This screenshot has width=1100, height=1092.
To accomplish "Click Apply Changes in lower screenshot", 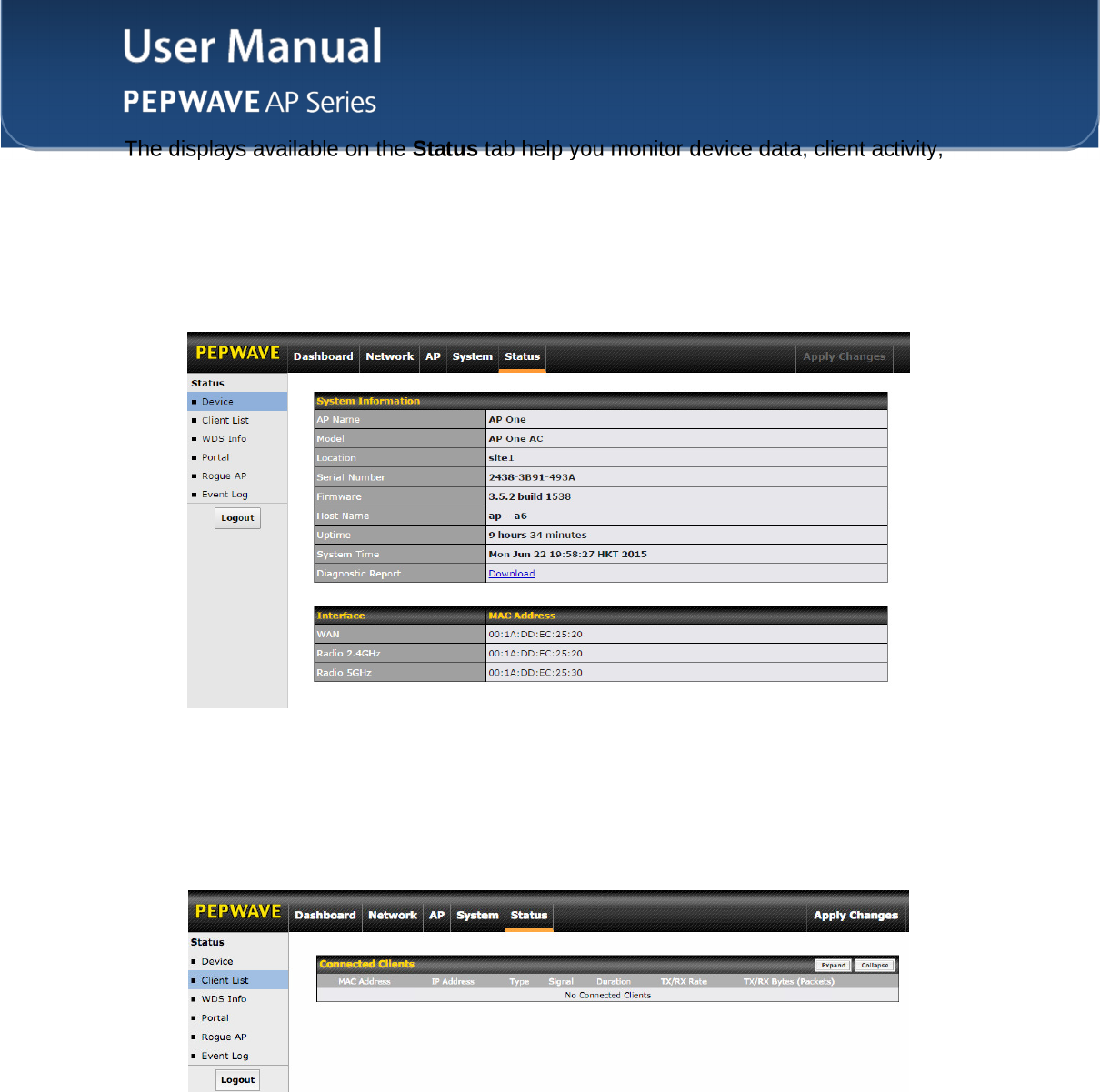I will tap(855, 916).
